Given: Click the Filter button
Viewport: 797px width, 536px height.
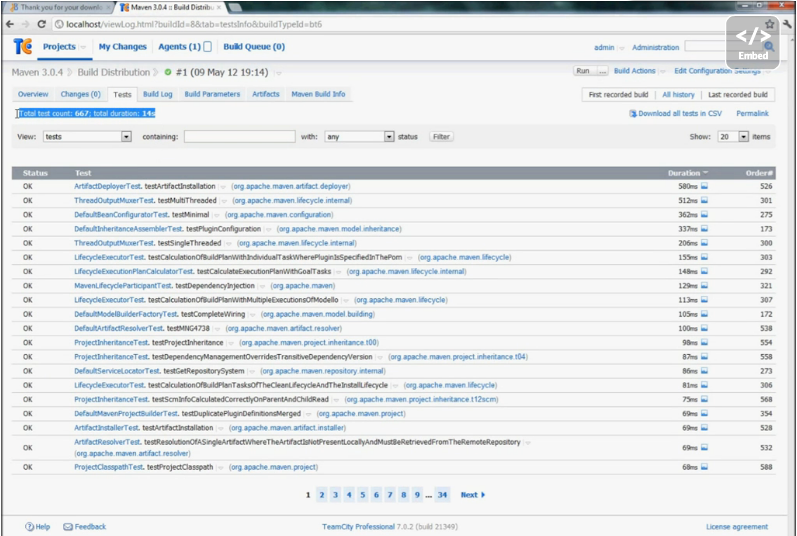Looking at the screenshot, I should pos(441,137).
